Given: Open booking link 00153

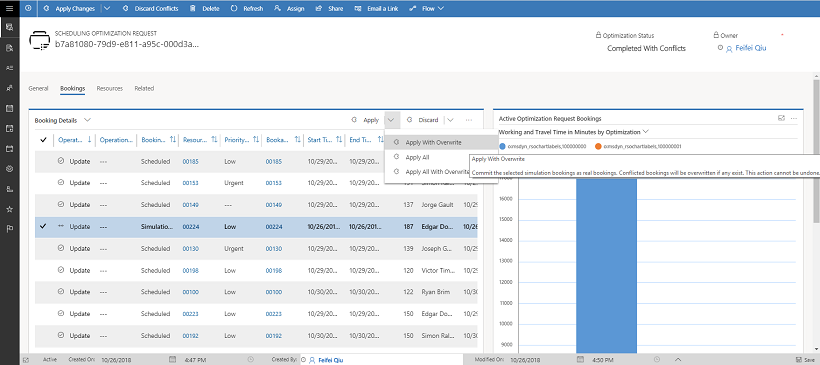Looking at the screenshot, I should point(274,183).
